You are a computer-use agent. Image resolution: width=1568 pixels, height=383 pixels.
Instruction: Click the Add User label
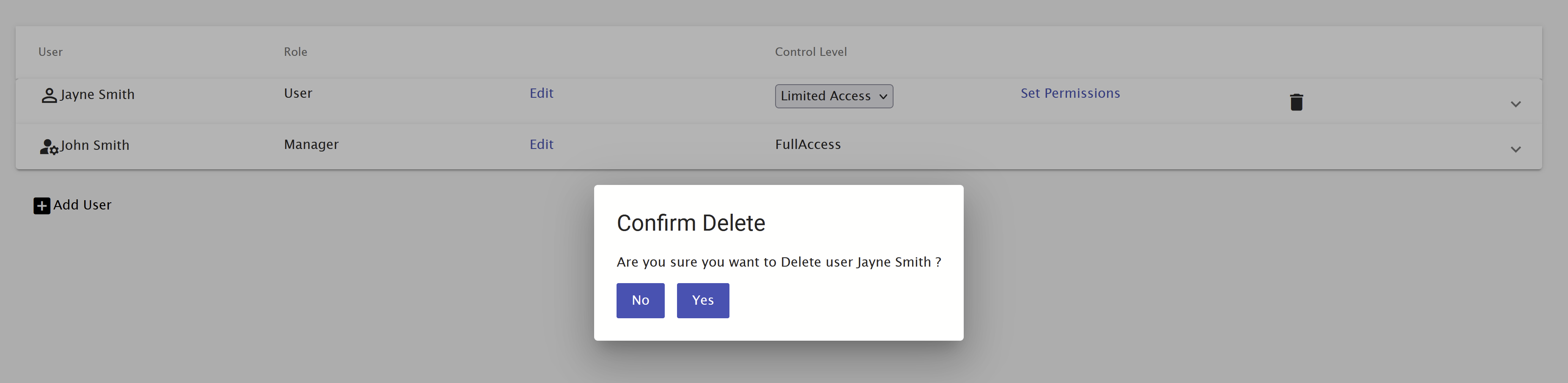coord(82,204)
